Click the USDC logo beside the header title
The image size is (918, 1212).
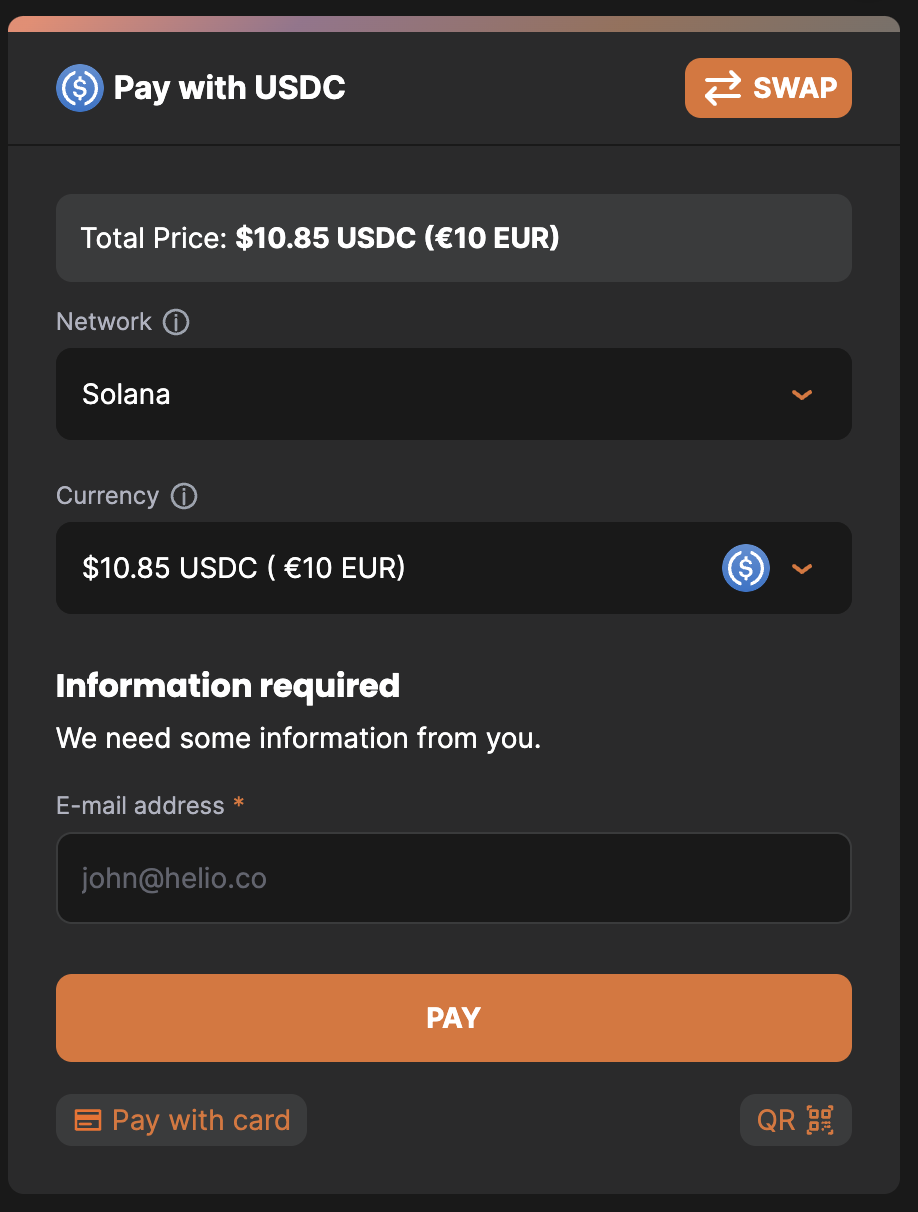click(80, 88)
